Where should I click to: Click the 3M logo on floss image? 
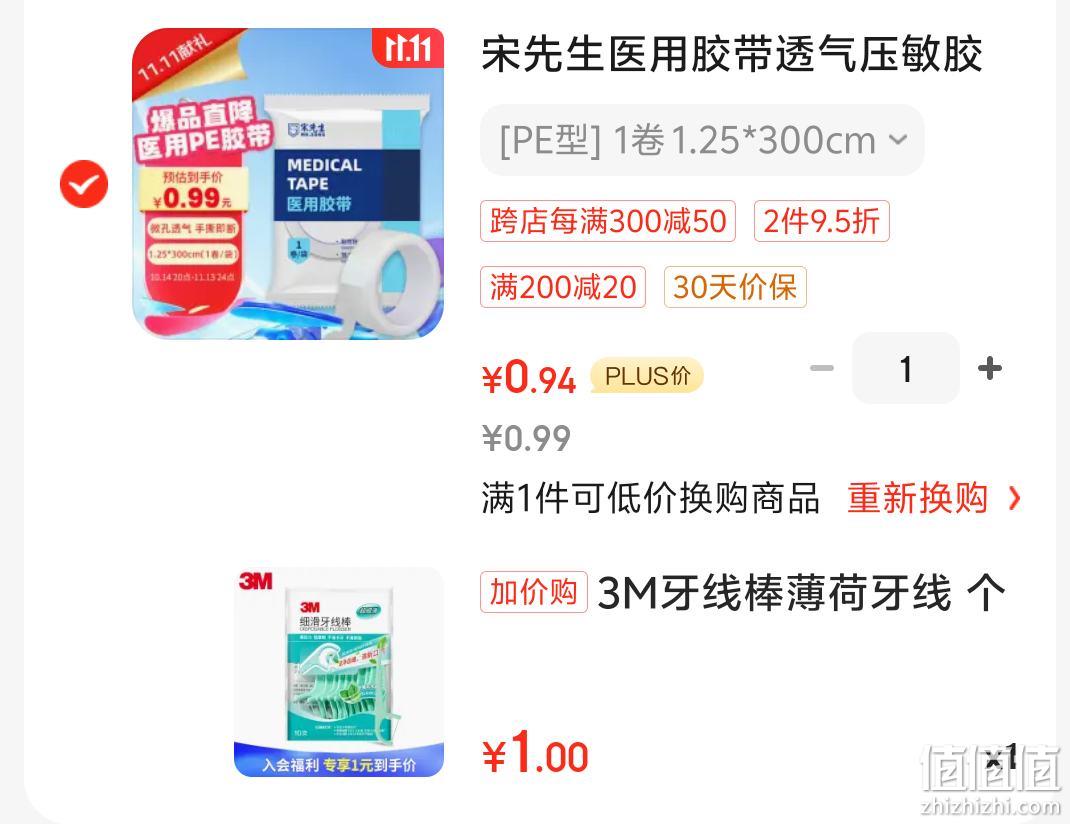coord(256,581)
